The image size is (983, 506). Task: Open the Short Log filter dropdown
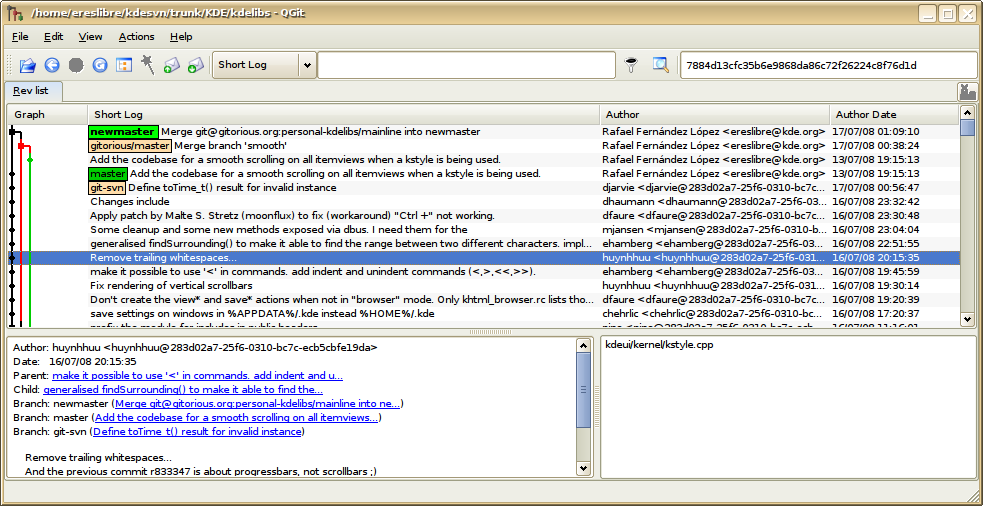click(307, 65)
